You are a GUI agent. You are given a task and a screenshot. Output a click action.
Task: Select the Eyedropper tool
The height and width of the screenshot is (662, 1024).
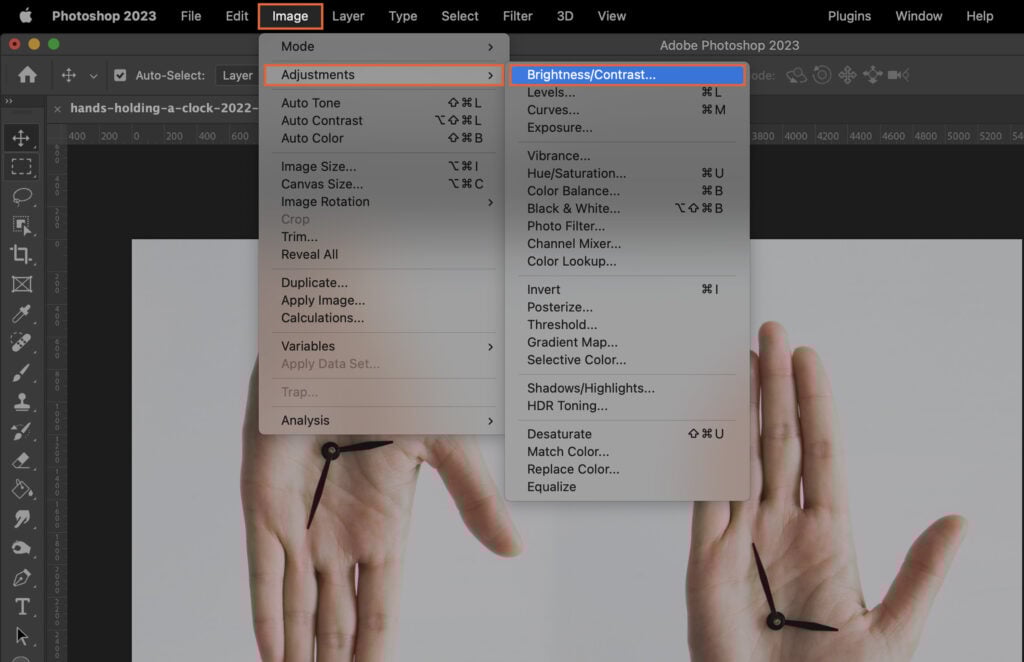[x=22, y=313]
